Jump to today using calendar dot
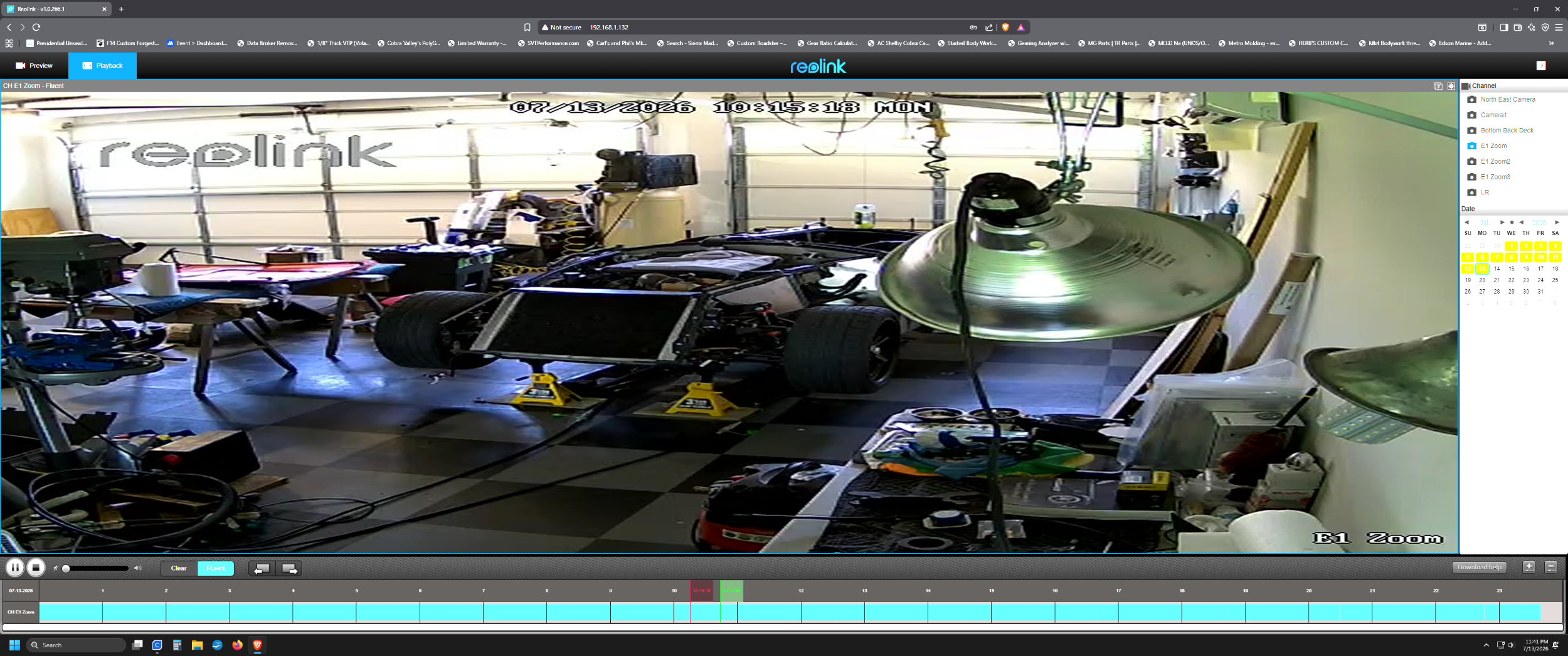This screenshot has height=656, width=1568. click(1512, 222)
